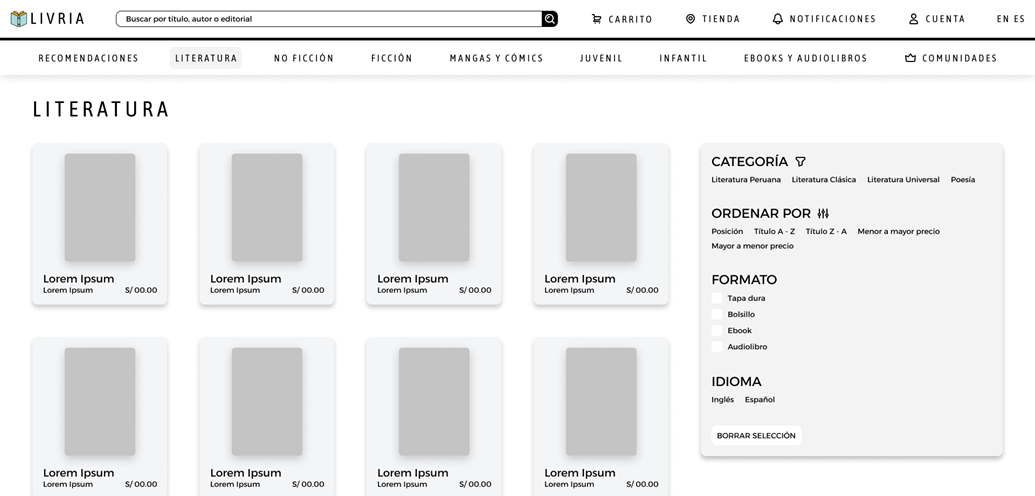Image resolution: width=1035 pixels, height=496 pixels.
Task: Filter by Literatura Clásica category
Action: (x=824, y=180)
